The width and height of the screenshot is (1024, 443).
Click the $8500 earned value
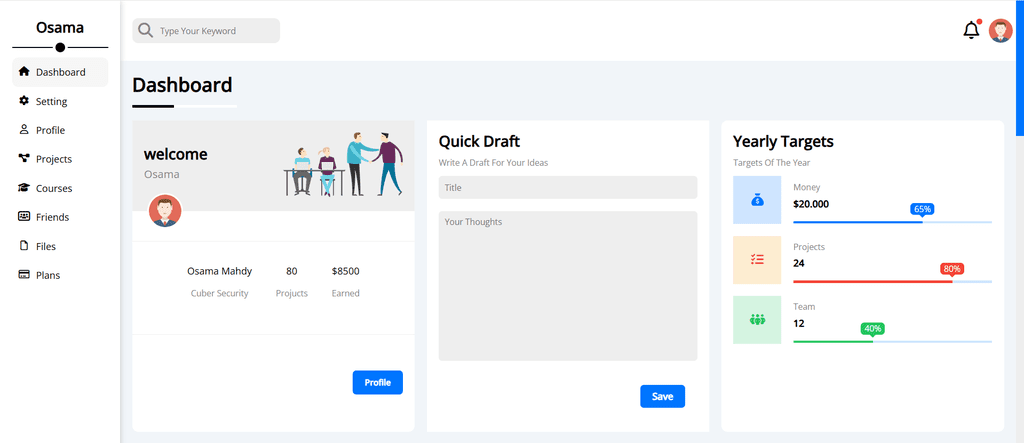click(345, 271)
